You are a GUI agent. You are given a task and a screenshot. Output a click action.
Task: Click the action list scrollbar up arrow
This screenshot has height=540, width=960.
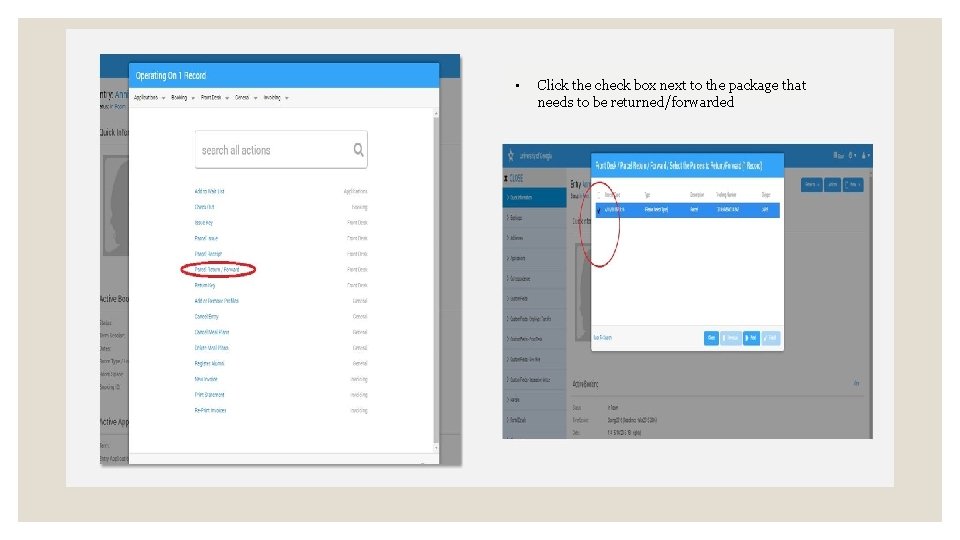pyautogui.click(x=436, y=113)
